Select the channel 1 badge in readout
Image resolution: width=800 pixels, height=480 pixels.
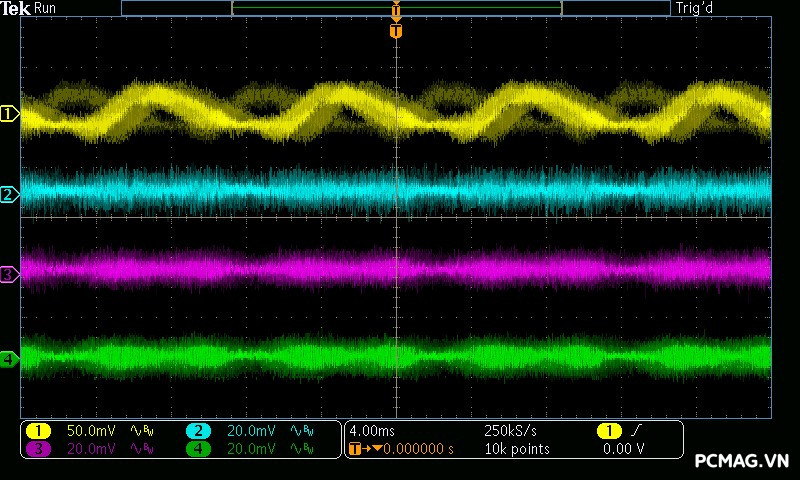coord(38,431)
